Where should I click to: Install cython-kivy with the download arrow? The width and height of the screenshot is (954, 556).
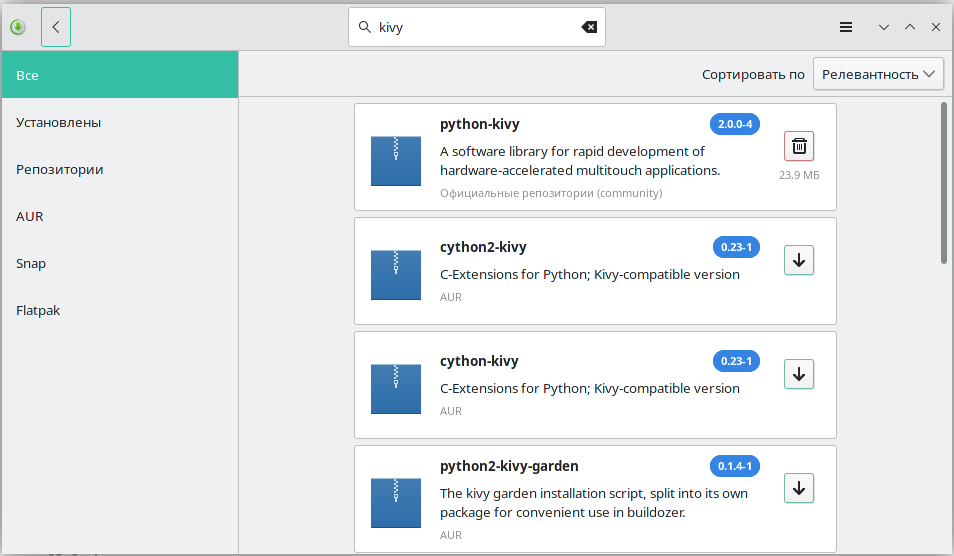coord(799,374)
